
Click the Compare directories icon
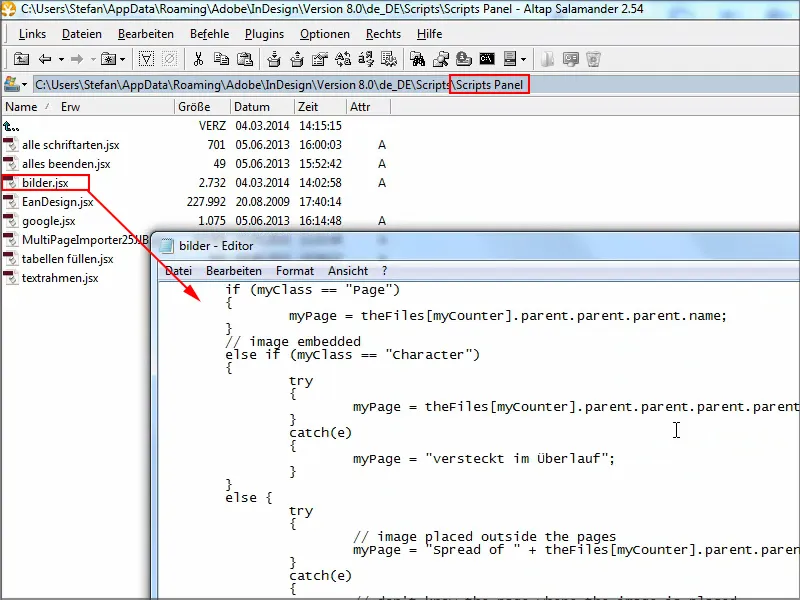pyautogui.click(x=343, y=59)
